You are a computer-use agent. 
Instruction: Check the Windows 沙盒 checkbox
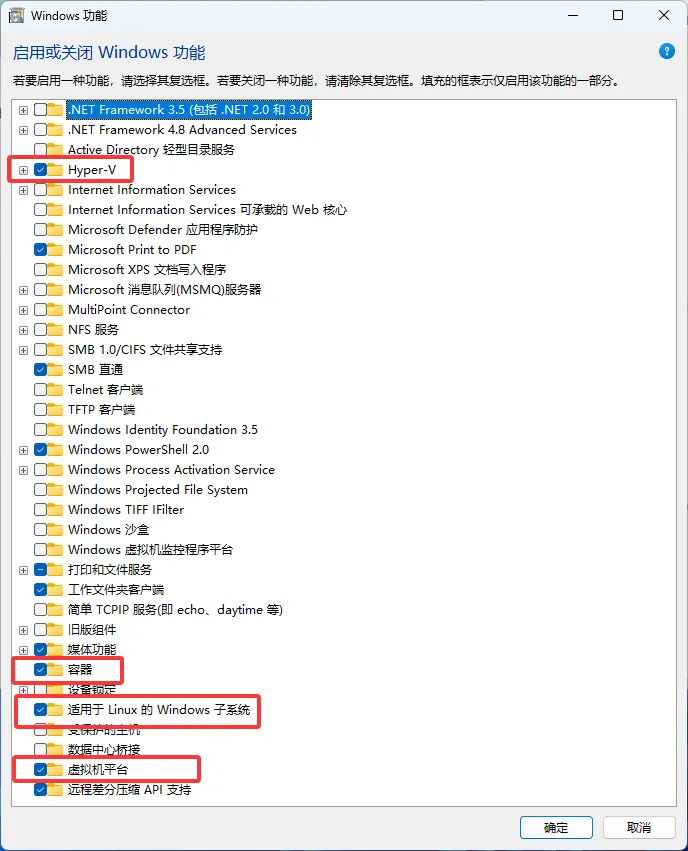(x=40, y=529)
